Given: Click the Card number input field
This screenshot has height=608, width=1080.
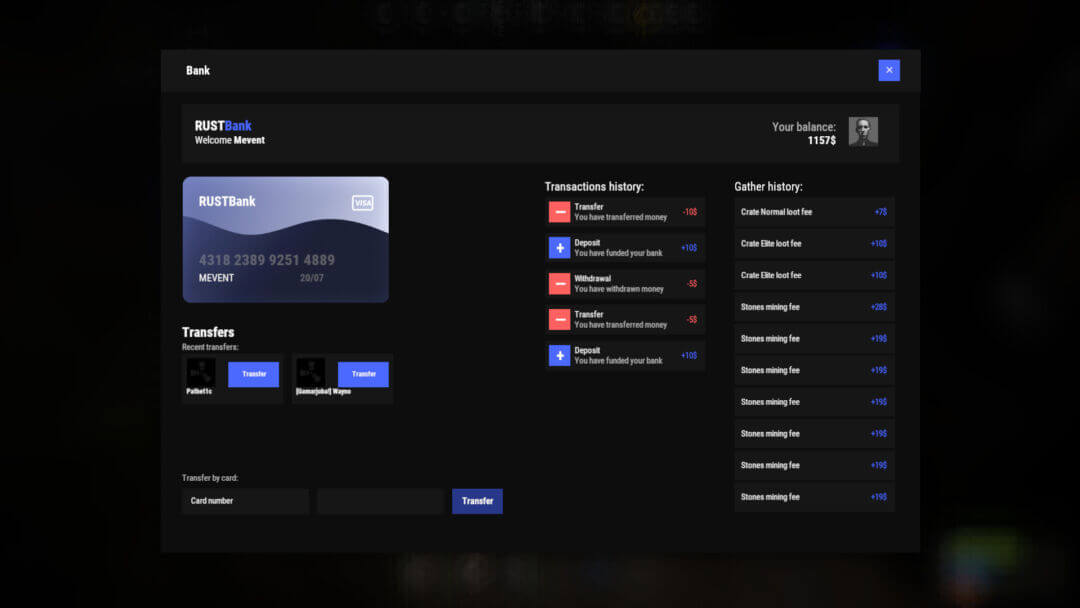Looking at the screenshot, I should 244,500.
